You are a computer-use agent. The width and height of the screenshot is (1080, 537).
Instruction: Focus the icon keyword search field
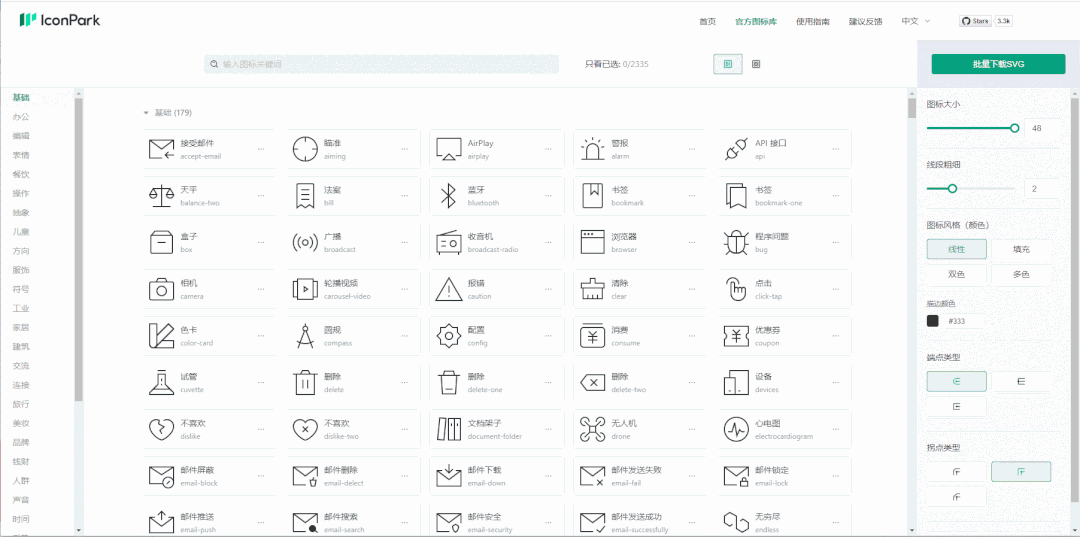382,64
